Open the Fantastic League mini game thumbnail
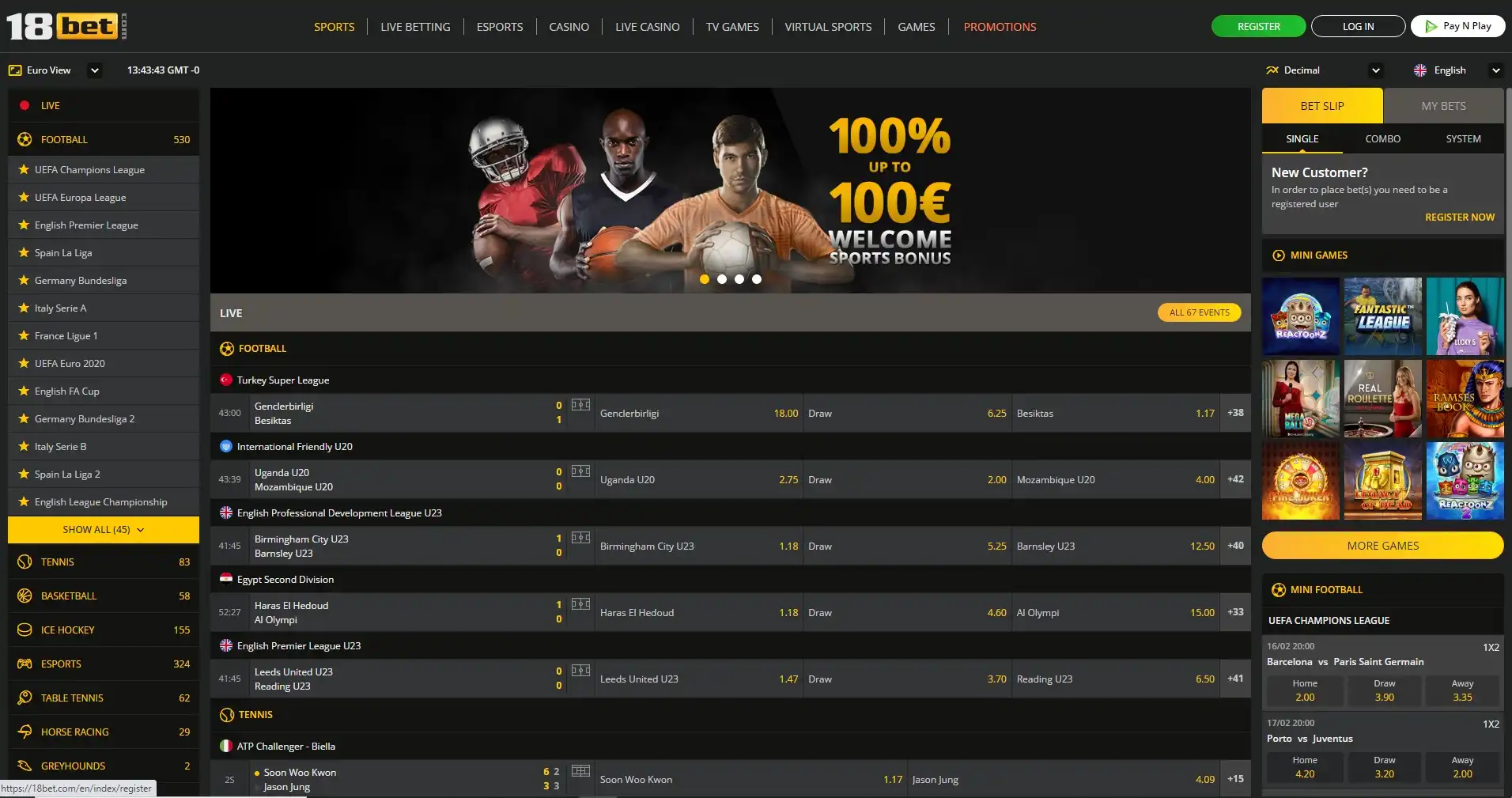 pyautogui.click(x=1382, y=316)
